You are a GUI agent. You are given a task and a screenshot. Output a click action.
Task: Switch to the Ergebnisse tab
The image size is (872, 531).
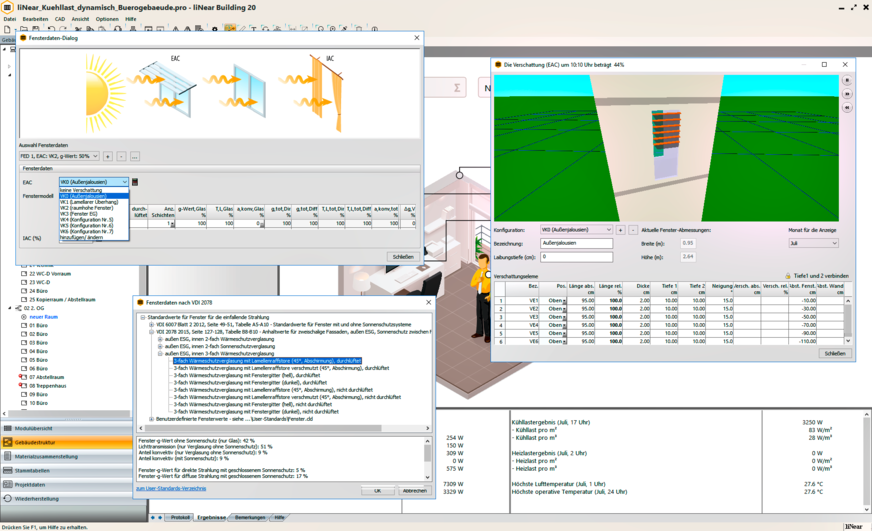(x=211, y=518)
